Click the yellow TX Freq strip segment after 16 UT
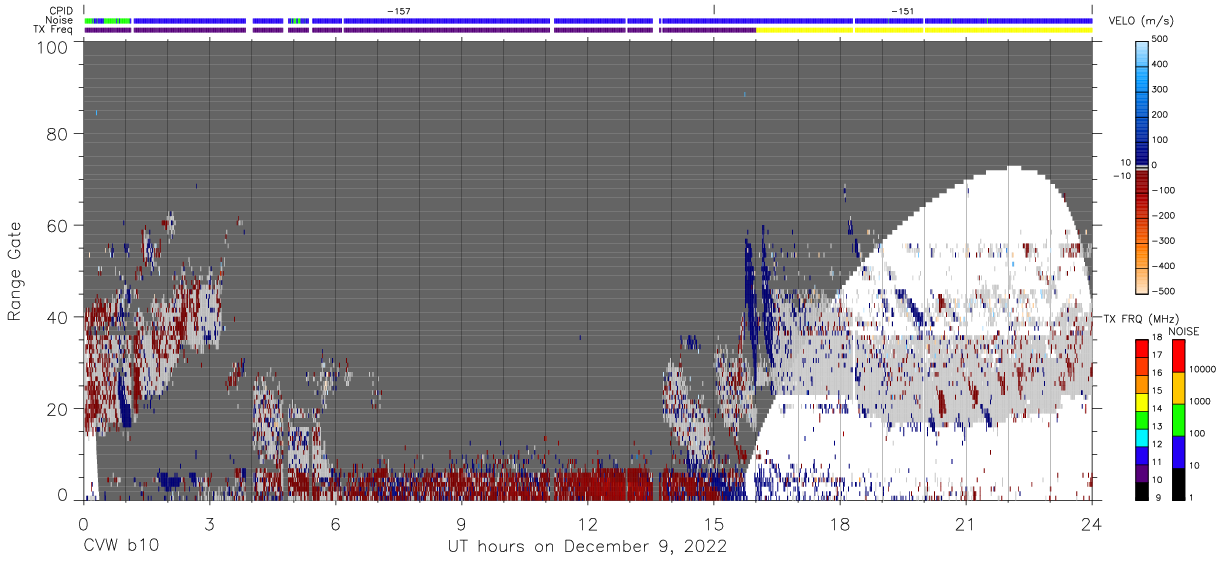Screen dimensions: 1228x567 (x=924, y=30)
